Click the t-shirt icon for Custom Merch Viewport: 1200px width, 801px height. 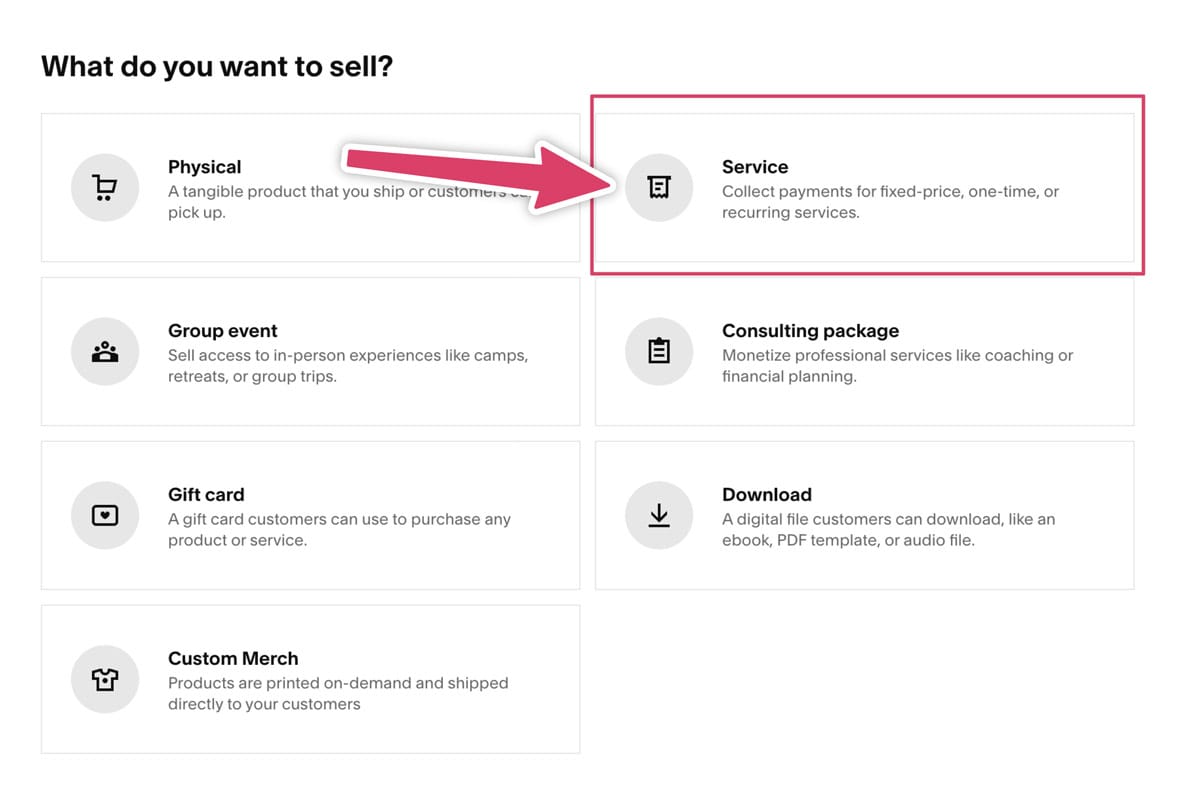click(x=105, y=679)
